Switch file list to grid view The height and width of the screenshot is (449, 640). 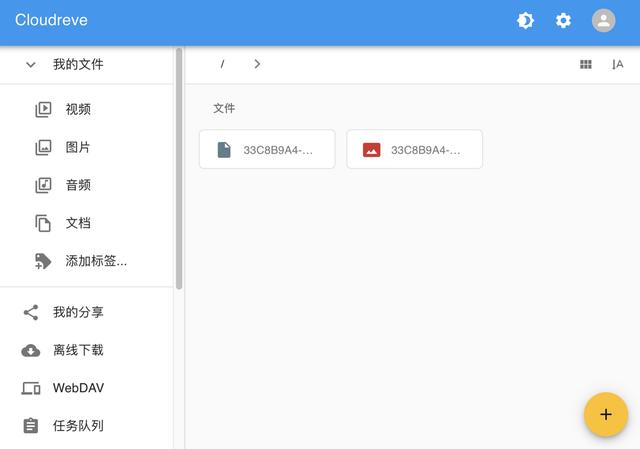click(586, 64)
